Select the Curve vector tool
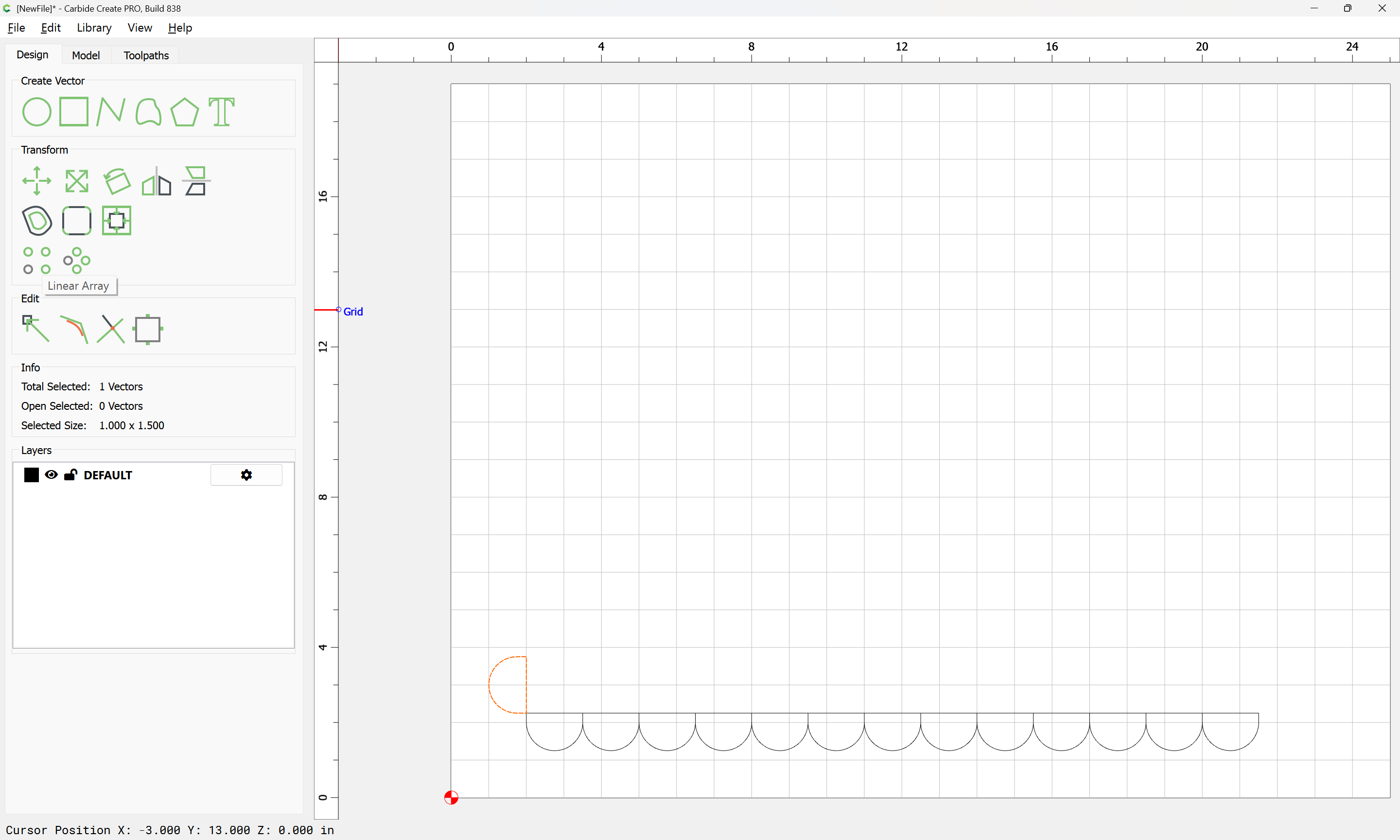Image resolution: width=1400 pixels, height=840 pixels. coord(148,111)
